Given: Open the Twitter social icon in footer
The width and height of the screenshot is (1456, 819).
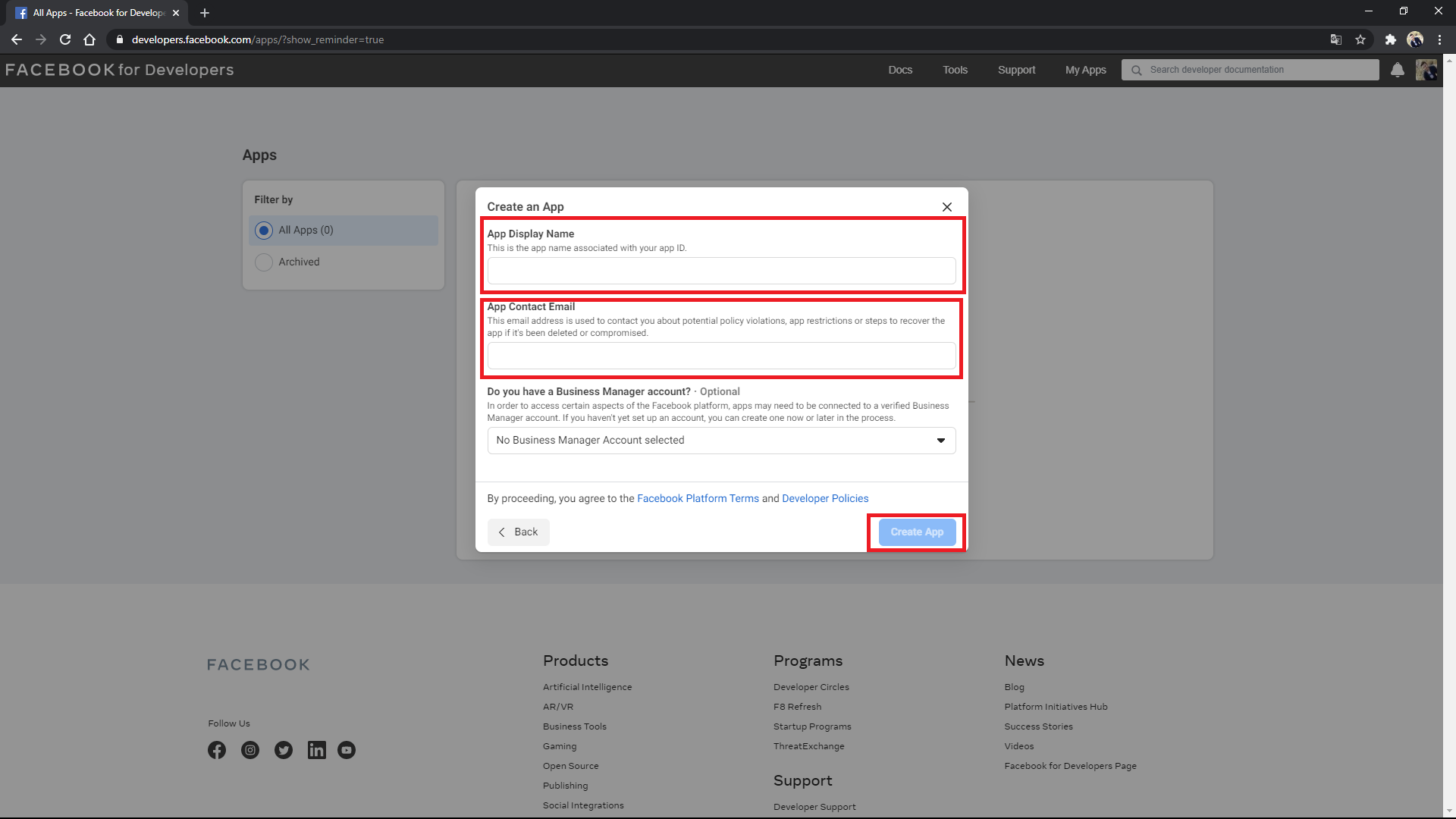Looking at the screenshot, I should (284, 750).
